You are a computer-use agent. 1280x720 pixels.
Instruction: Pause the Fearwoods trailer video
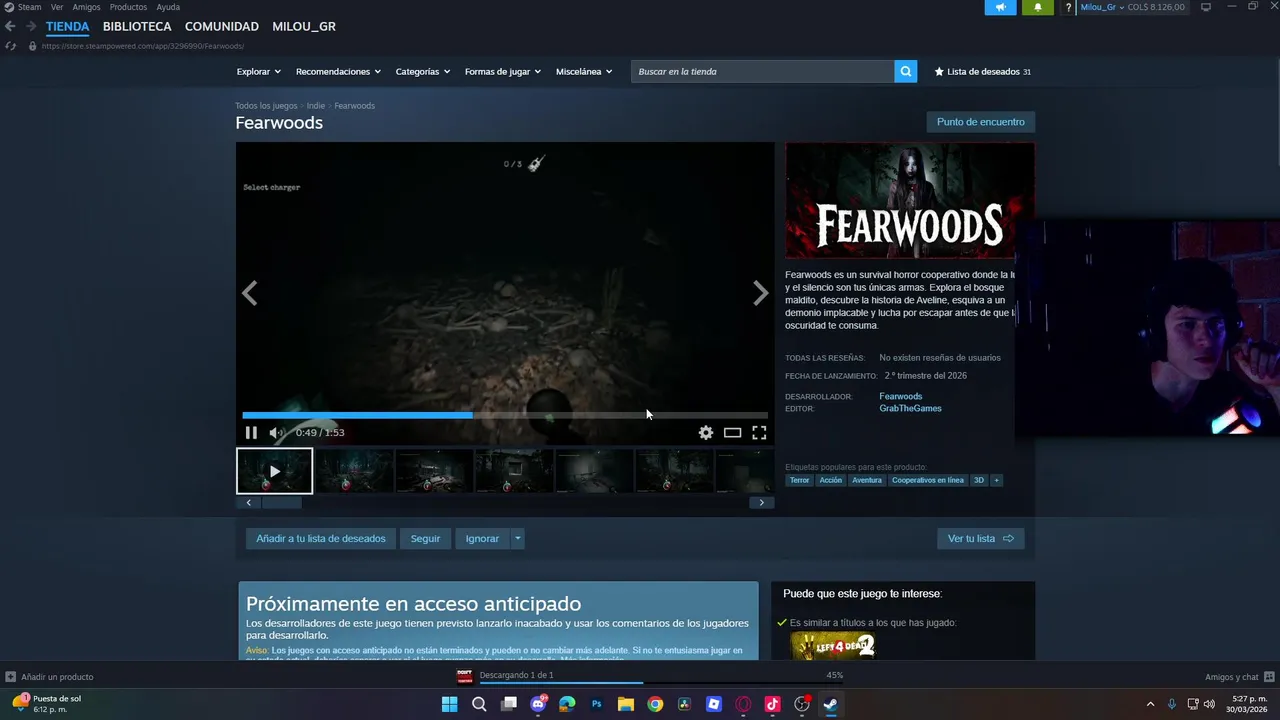point(251,432)
